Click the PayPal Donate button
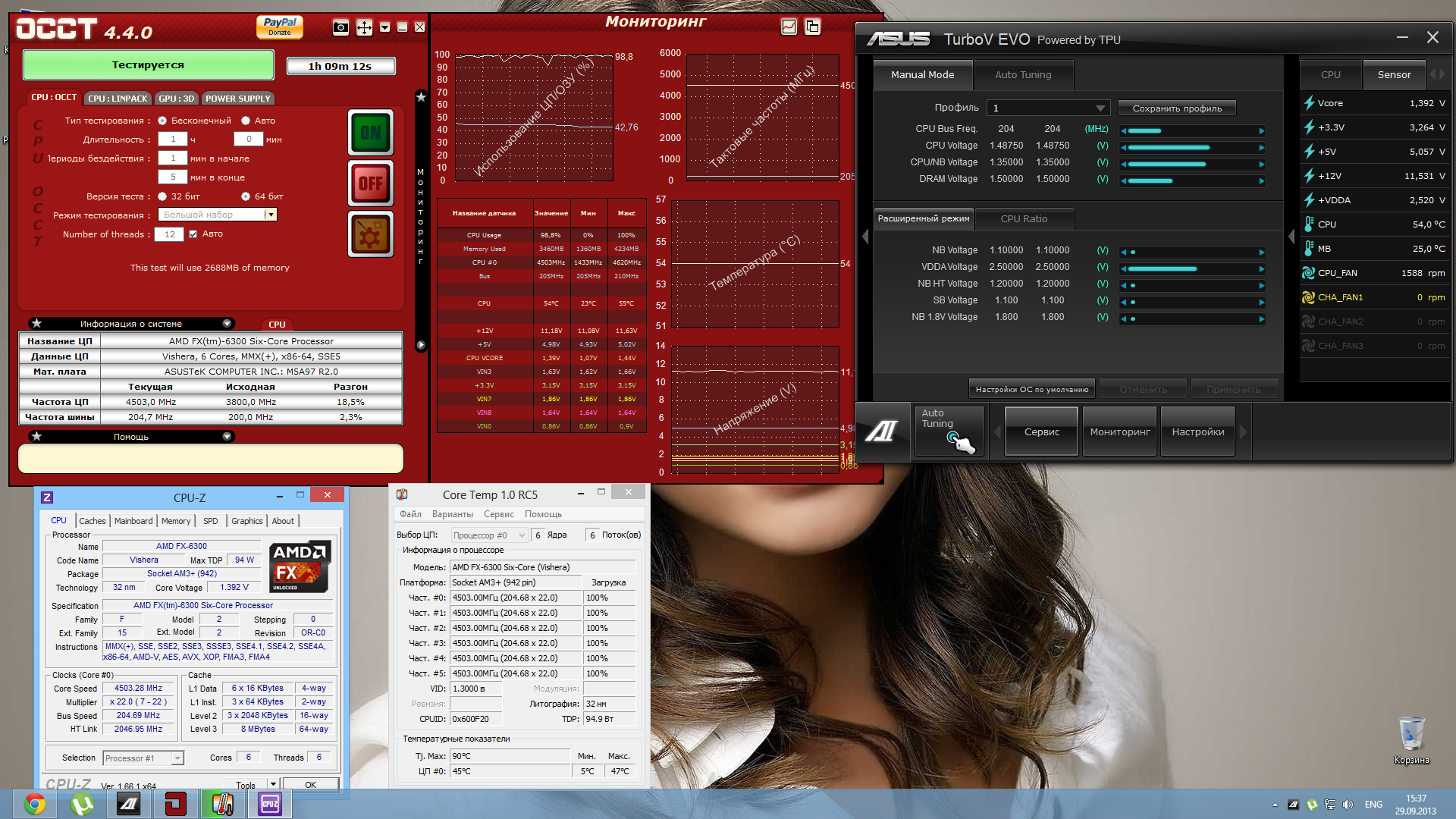Screen dimensions: 1456x819 pyautogui.click(x=280, y=27)
